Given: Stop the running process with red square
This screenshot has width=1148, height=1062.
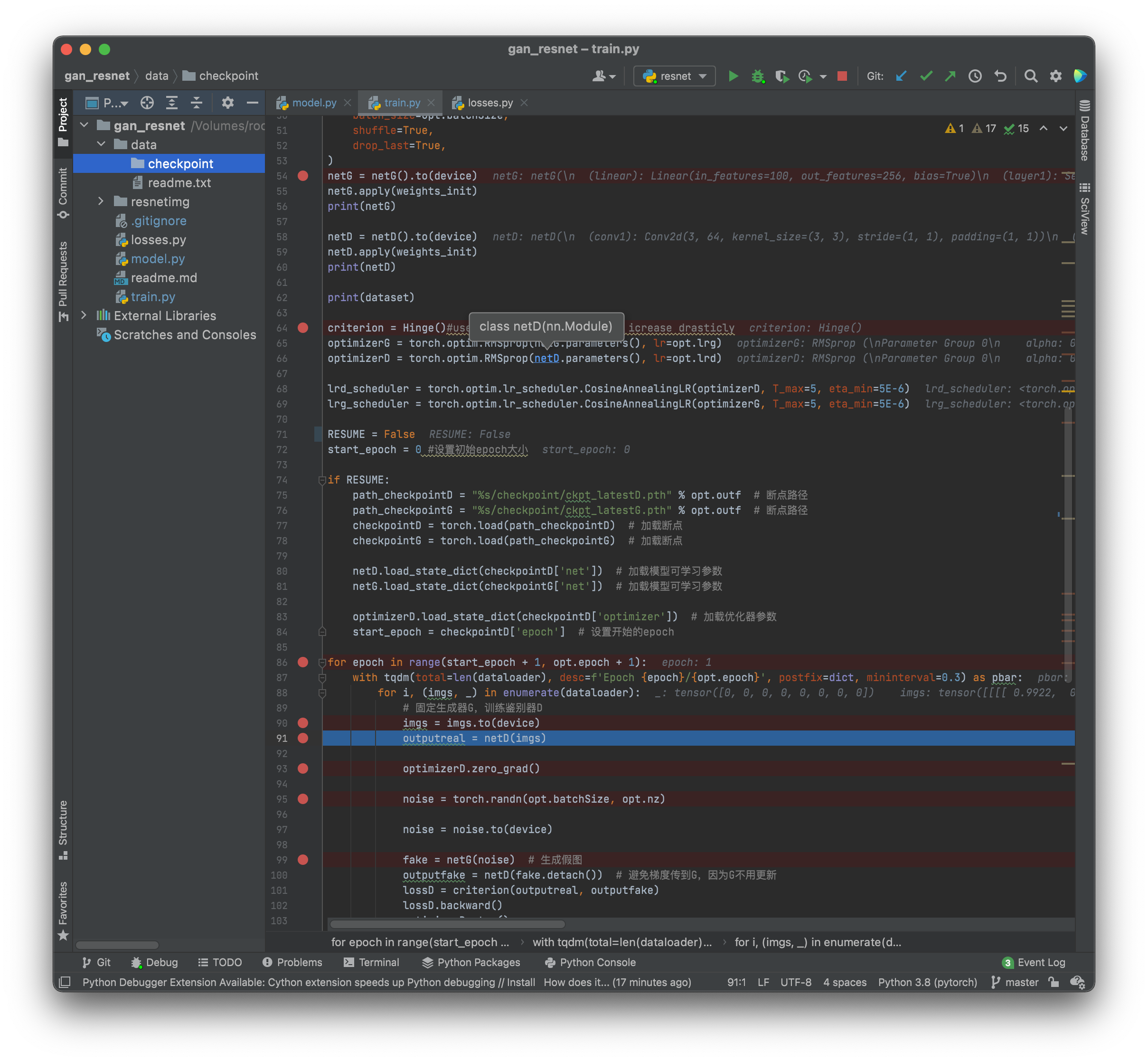Looking at the screenshot, I should tap(842, 76).
